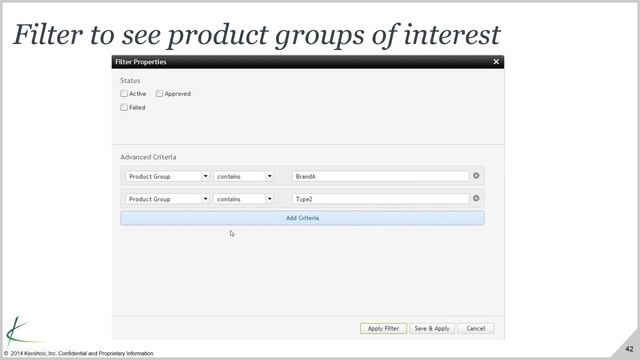Image resolution: width=640 pixels, height=360 pixels.
Task: Click Save & Apply button
Action: tap(432, 328)
